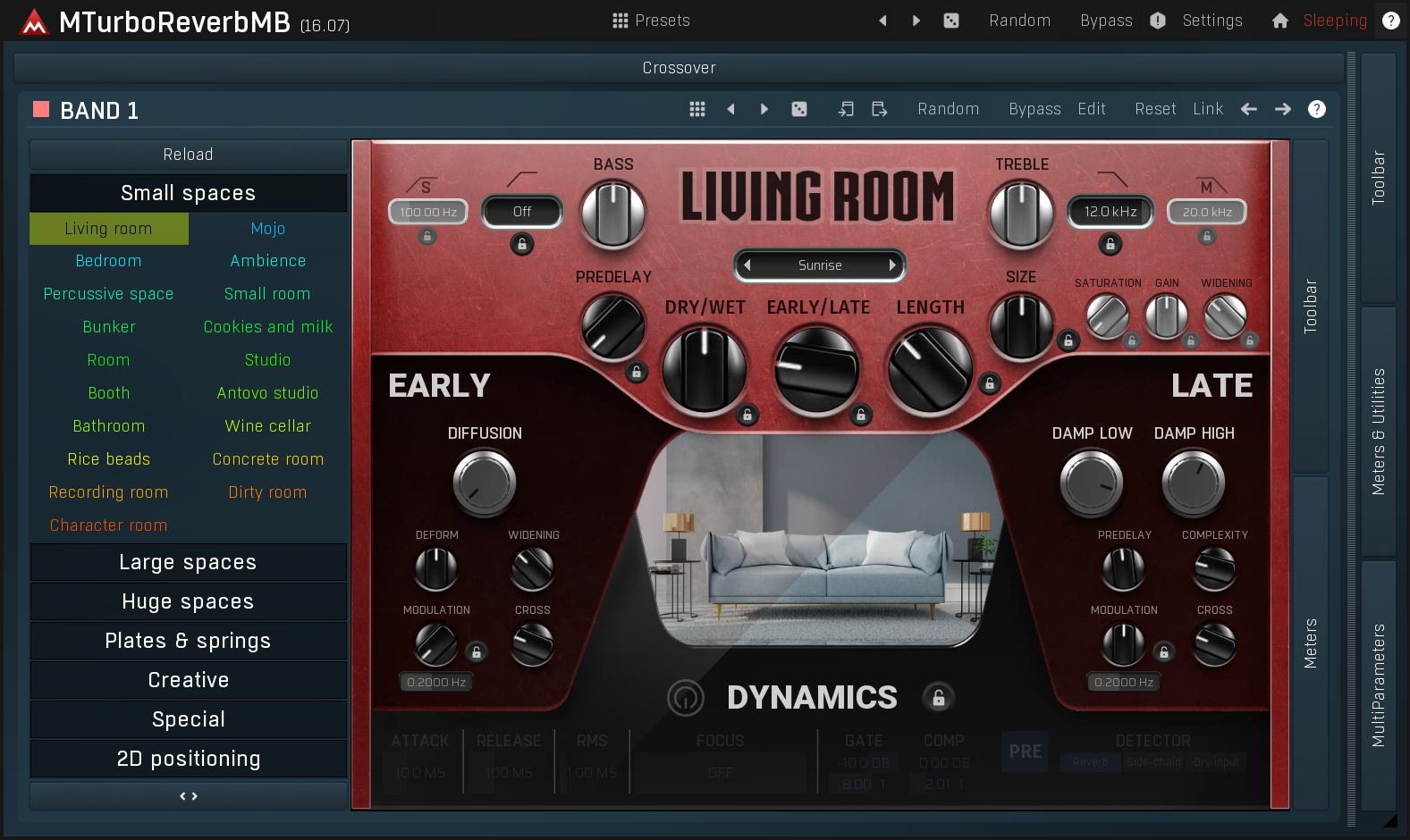This screenshot has width=1410, height=840.
Task: Click the 12.0 kHz treble frequency field
Action: (1110, 212)
